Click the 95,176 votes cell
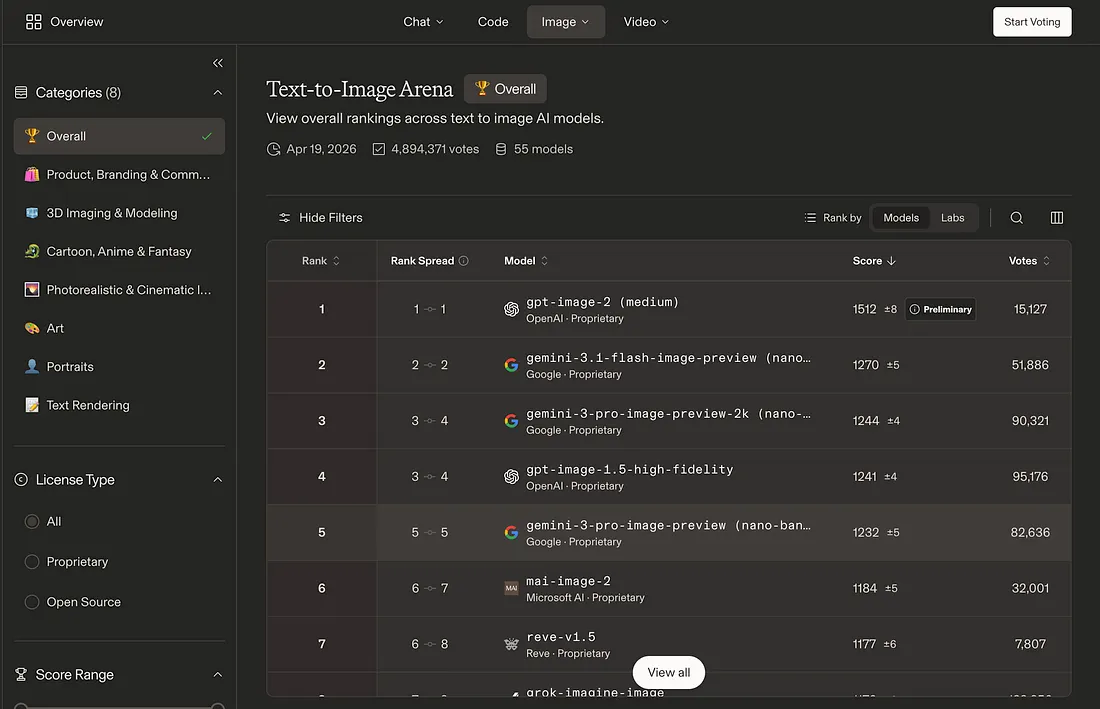The height and width of the screenshot is (709, 1100). coord(1030,477)
